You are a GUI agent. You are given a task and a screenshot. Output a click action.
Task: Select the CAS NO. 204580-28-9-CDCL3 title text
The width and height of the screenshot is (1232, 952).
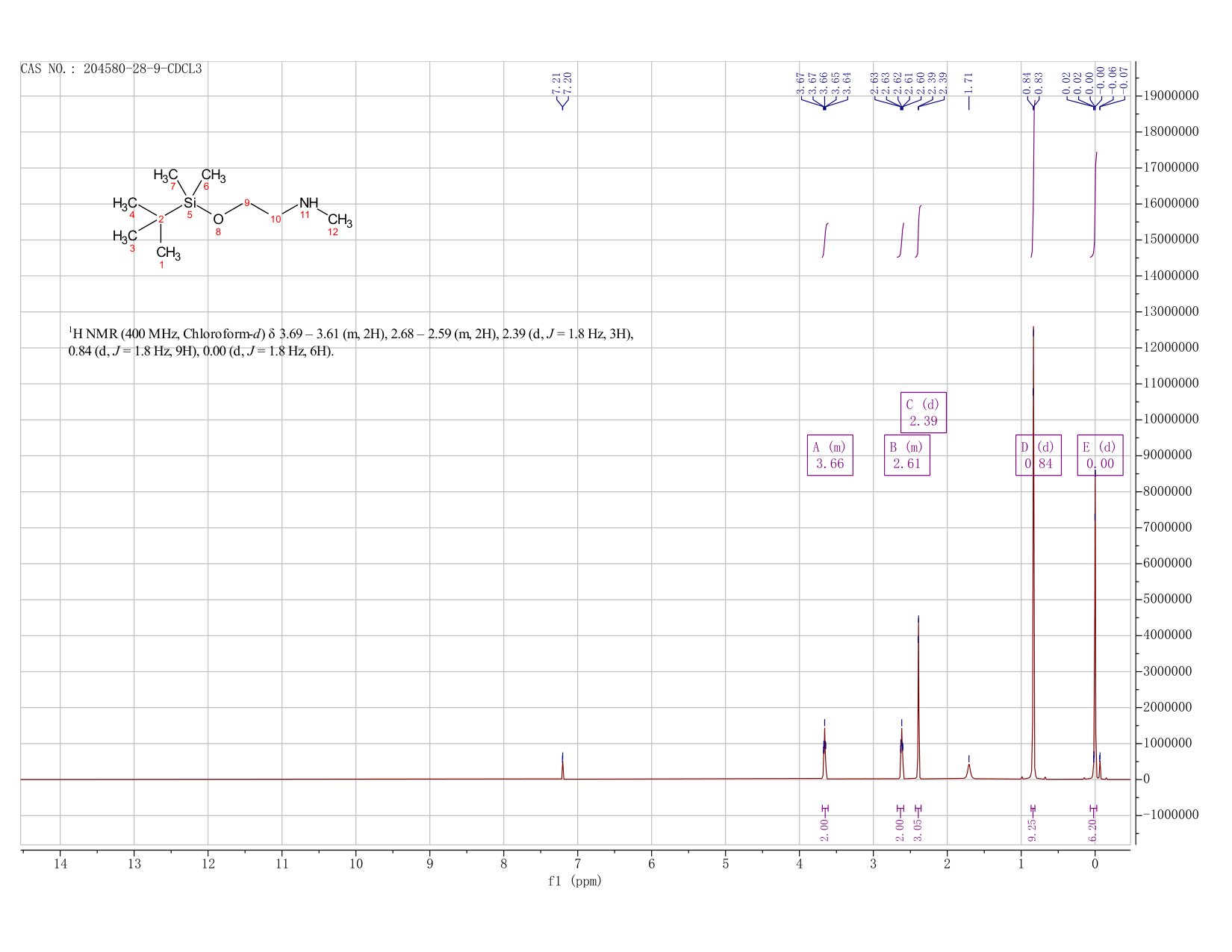tap(111, 69)
